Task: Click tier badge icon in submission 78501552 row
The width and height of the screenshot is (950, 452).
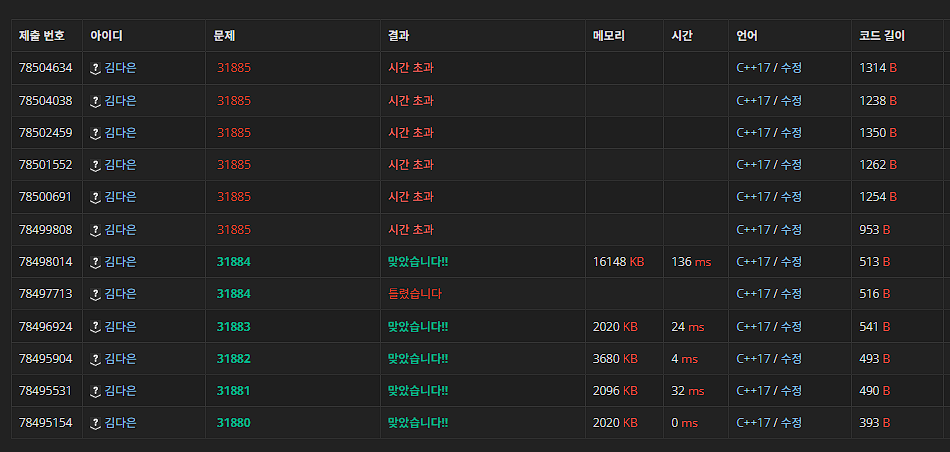Action: [x=95, y=165]
